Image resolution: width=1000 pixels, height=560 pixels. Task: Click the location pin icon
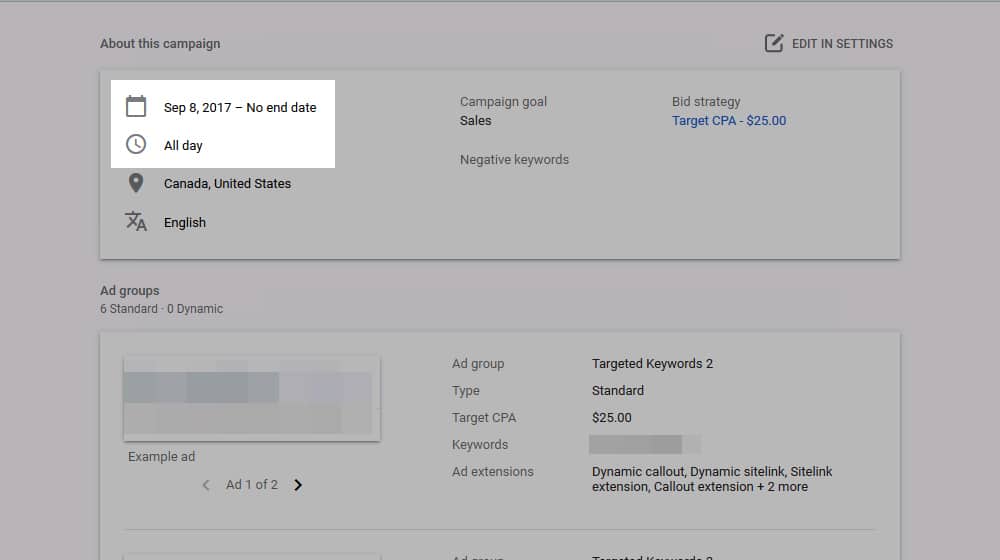coord(136,183)
